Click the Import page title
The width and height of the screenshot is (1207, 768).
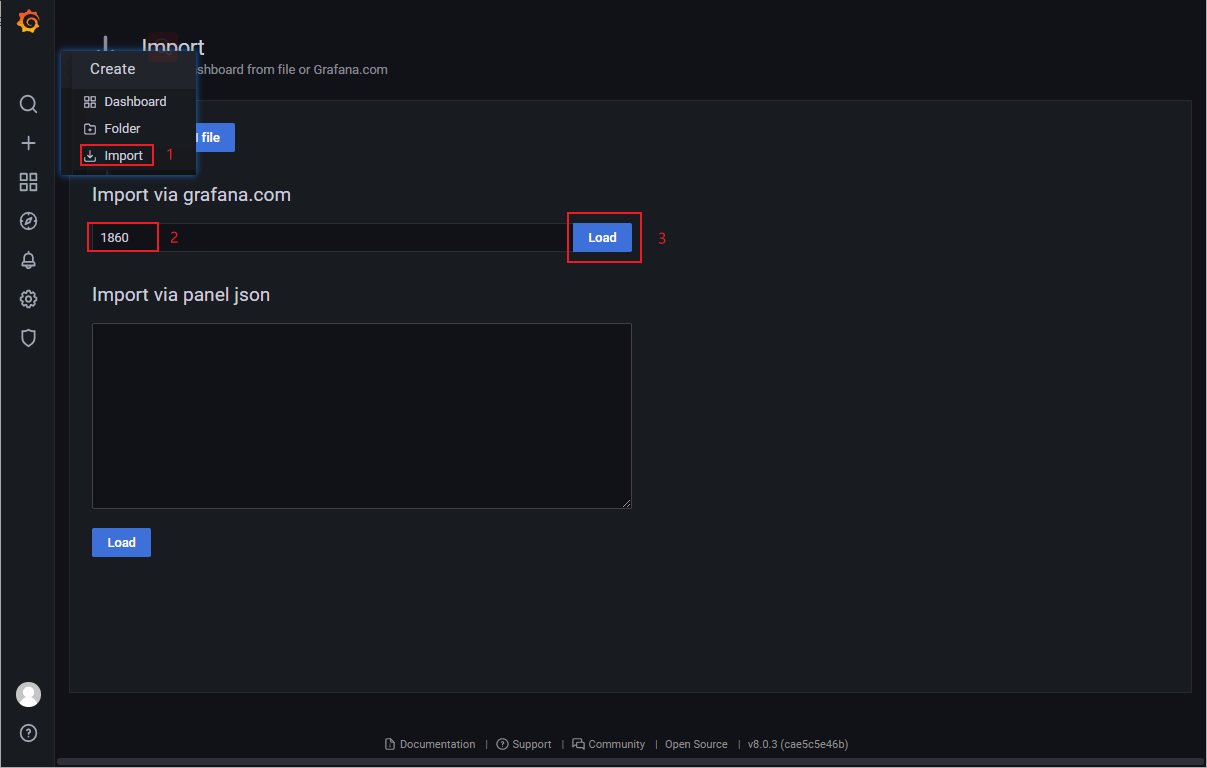(173, 46)
